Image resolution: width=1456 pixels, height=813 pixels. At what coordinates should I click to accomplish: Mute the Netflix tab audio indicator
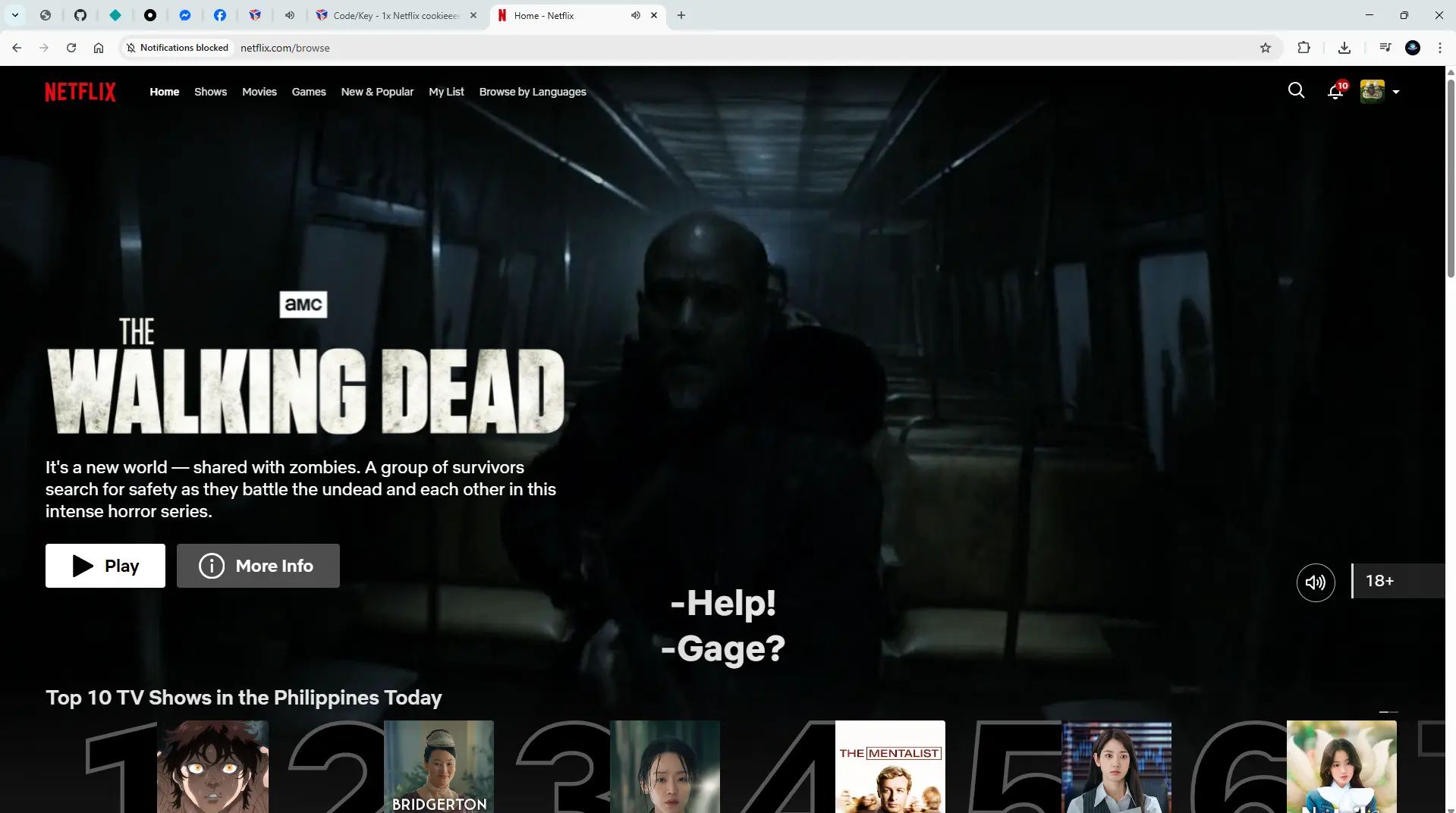(635, 15)
